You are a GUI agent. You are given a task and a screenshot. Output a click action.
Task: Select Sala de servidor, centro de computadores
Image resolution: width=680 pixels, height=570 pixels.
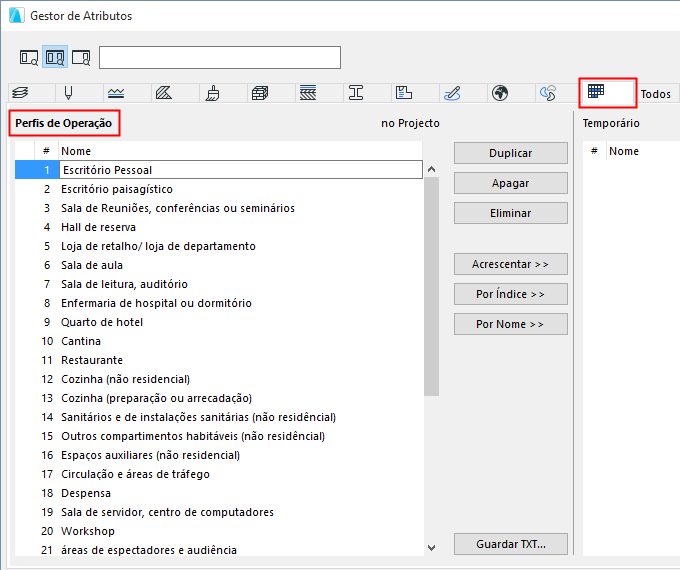click(x=219, y=512)
